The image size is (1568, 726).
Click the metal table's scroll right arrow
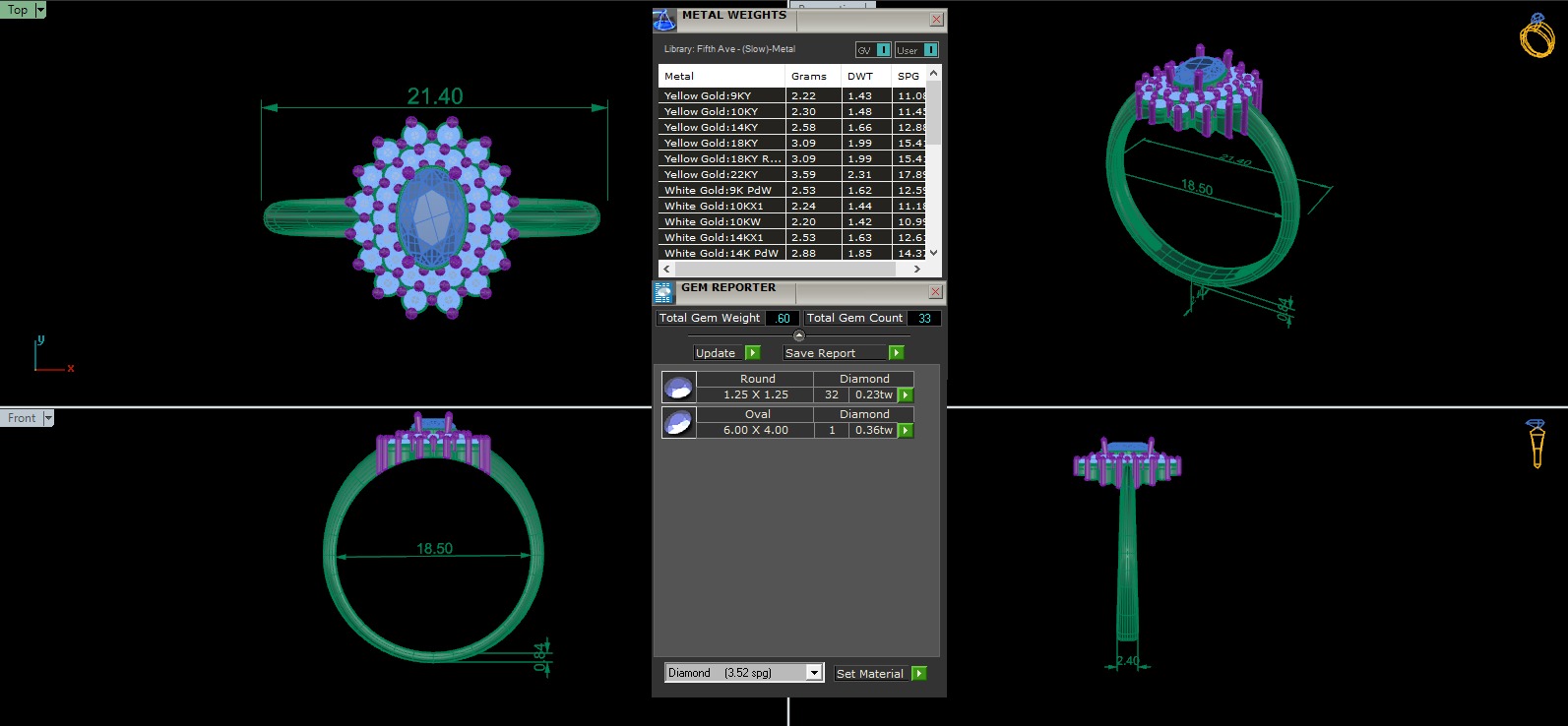[917, 269]
